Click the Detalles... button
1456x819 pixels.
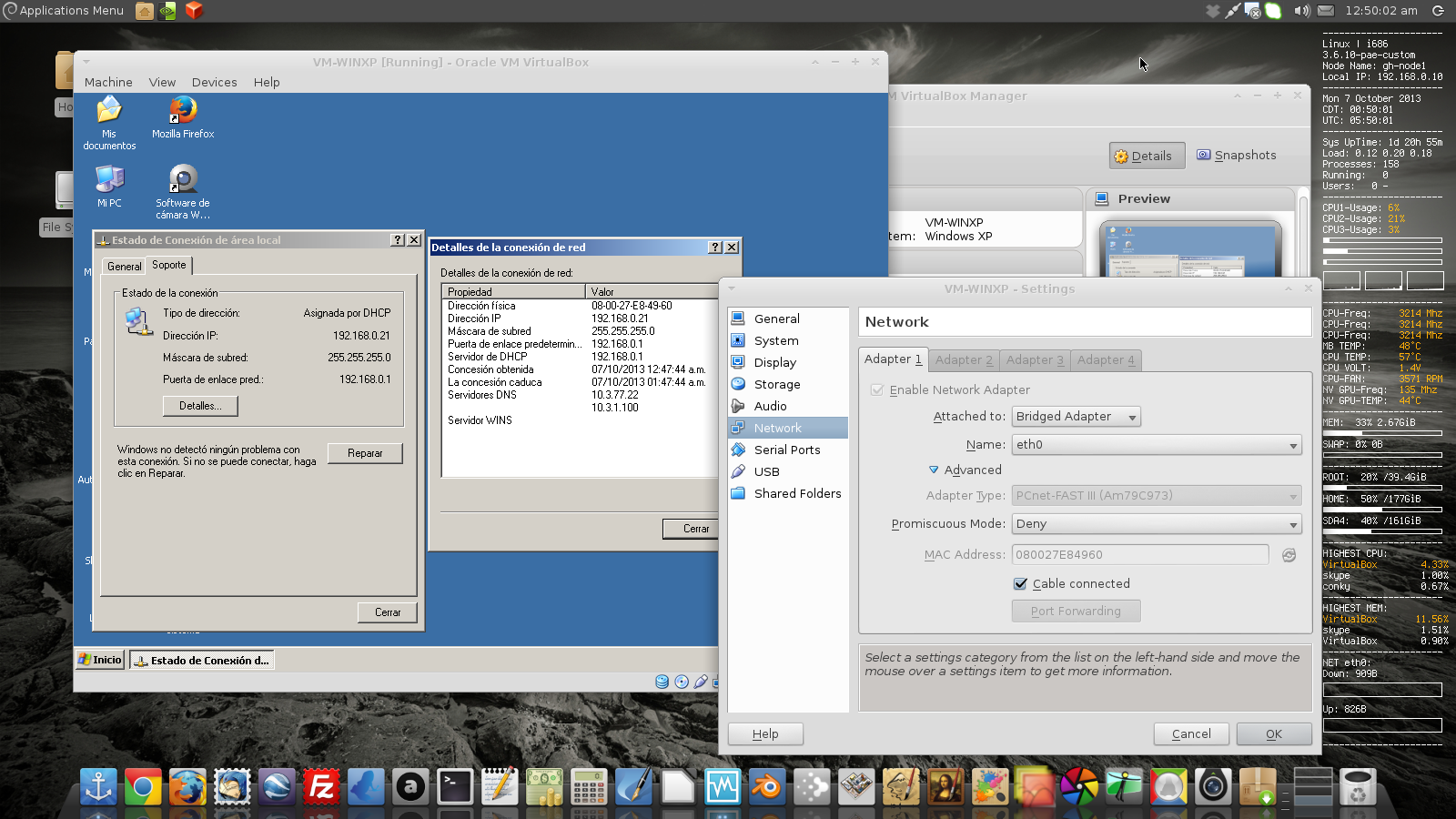coord(200,406)
